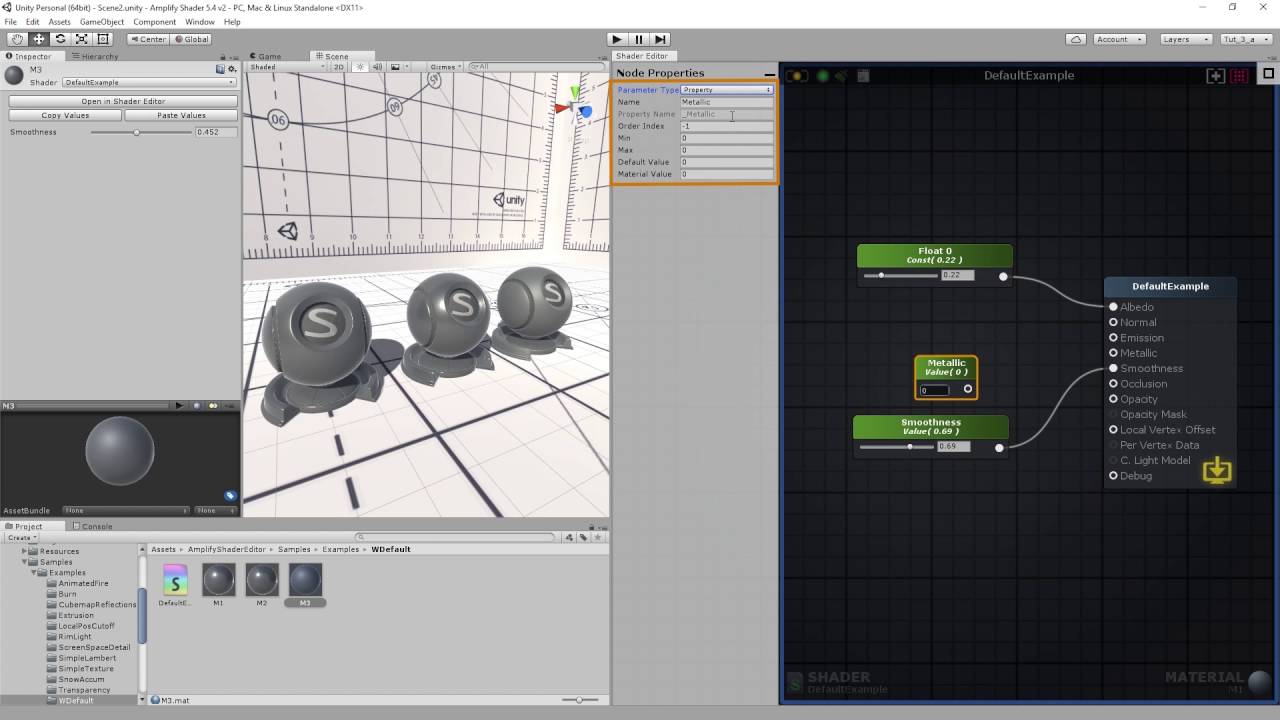This screenshot has width=1280, height=720.
Task: Click yellow update shader icon on DefaultExample node
Action: [x=1217, y=470]
